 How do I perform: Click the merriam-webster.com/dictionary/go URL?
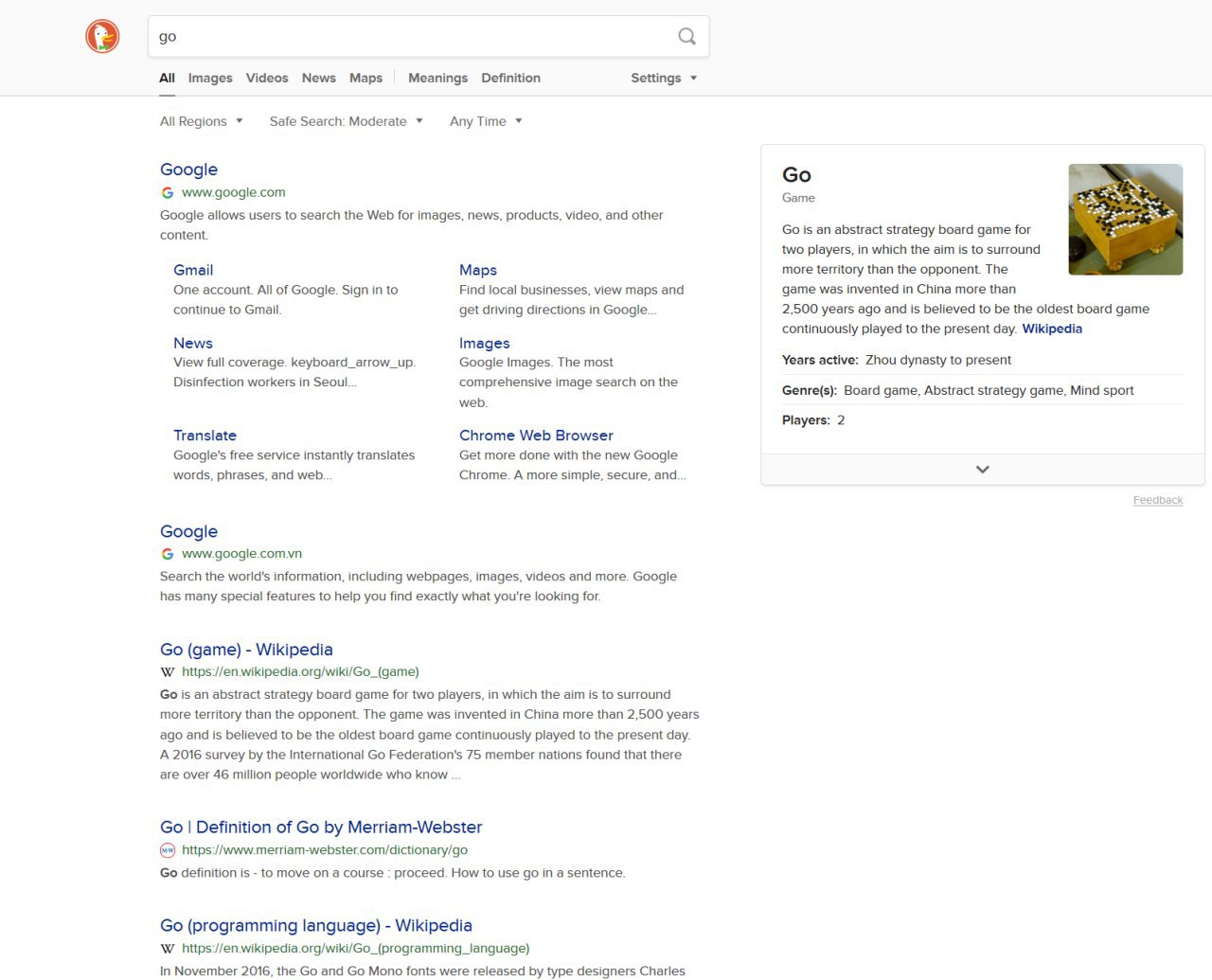click(x=325, y=850)
